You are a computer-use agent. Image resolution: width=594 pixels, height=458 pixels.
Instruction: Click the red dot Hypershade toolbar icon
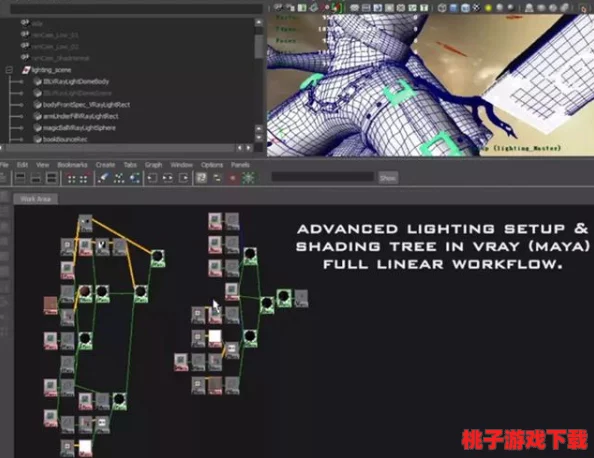[x=233, y=178]
